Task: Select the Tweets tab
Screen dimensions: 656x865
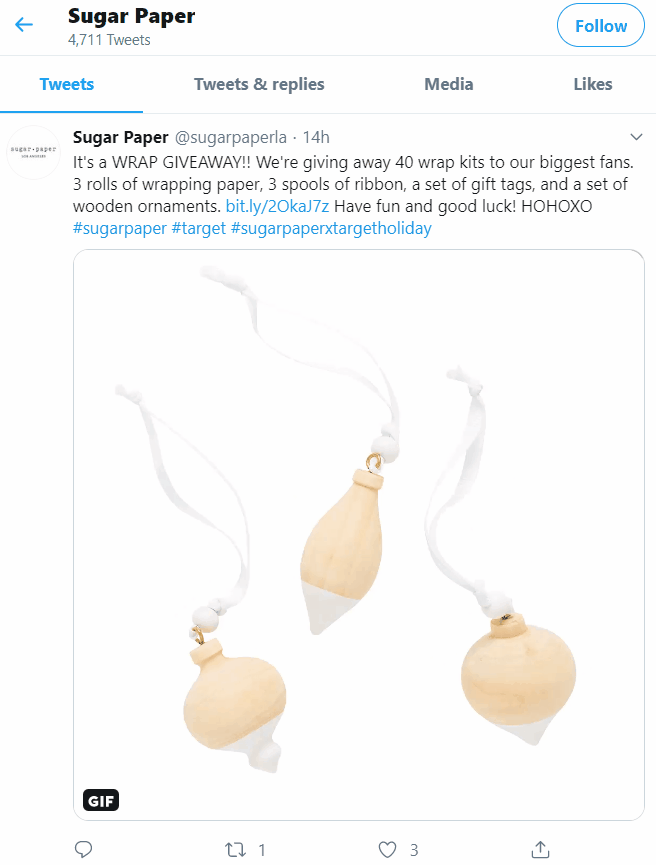Action: (x=67, y=84)
